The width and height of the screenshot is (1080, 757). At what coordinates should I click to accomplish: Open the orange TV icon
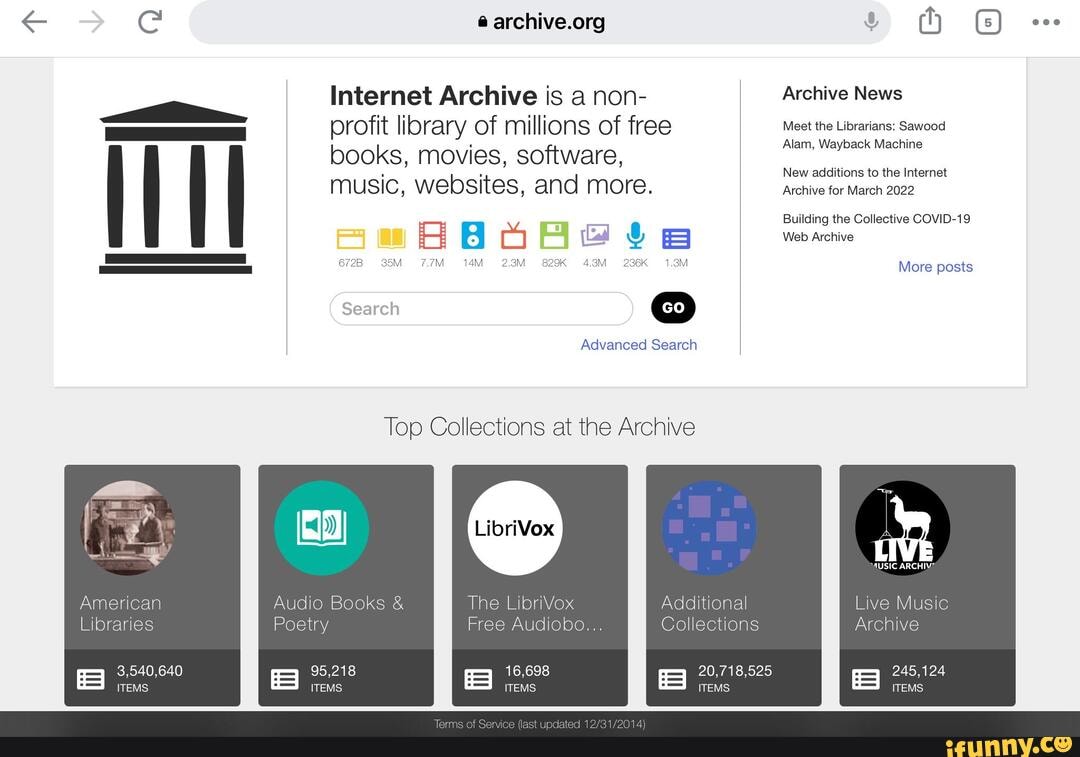point(513,236)
